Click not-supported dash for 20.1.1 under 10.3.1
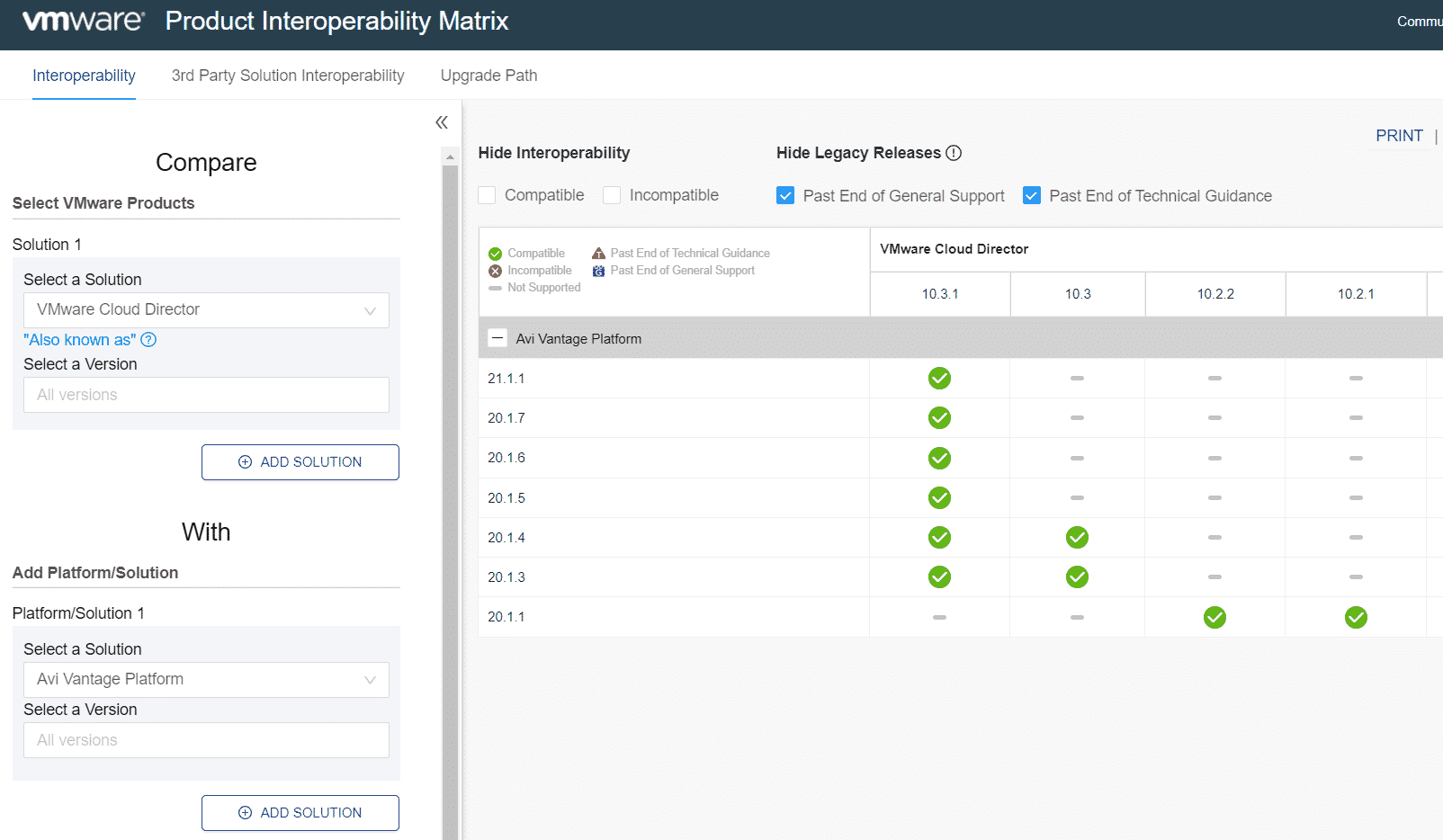 (939, 617)
